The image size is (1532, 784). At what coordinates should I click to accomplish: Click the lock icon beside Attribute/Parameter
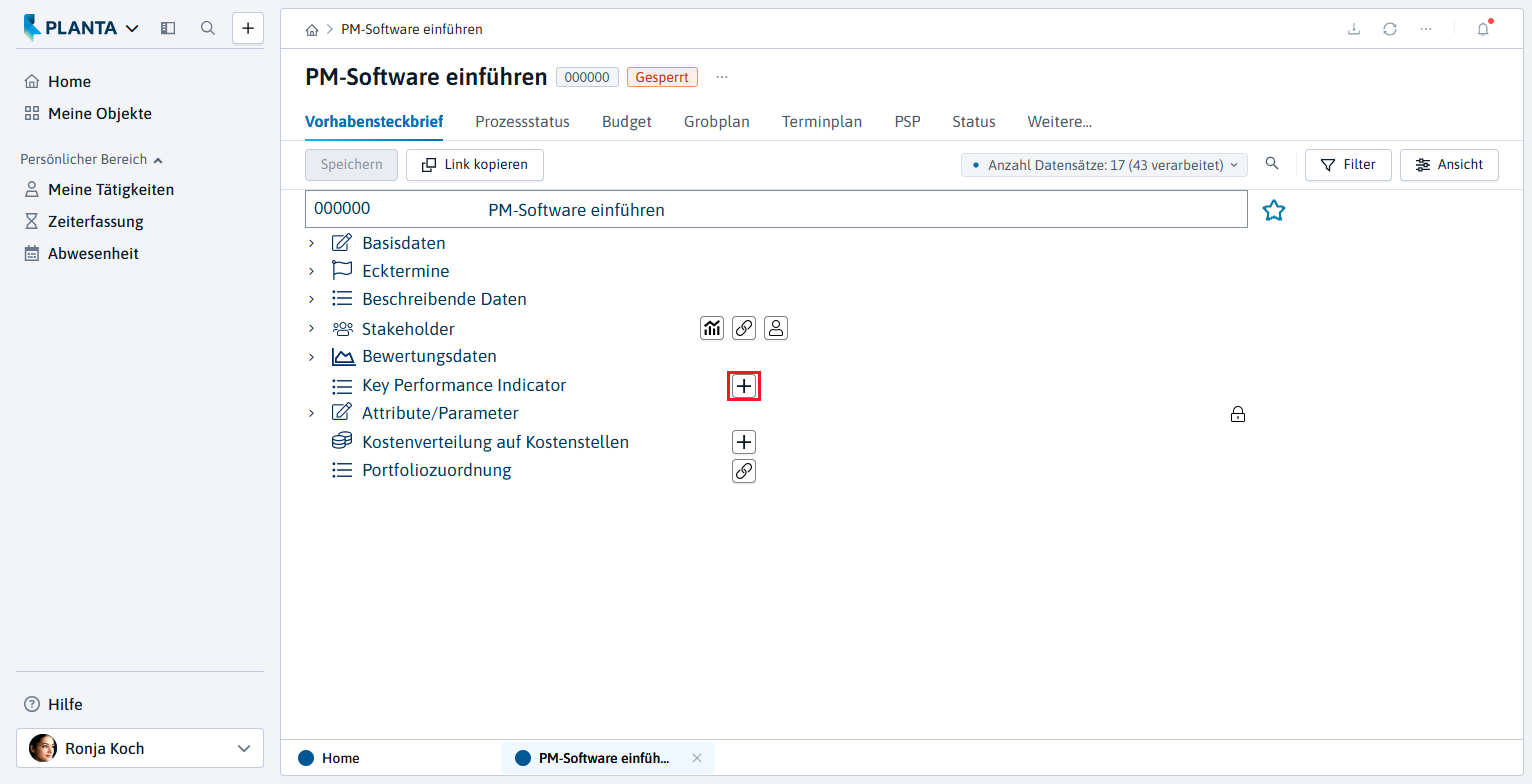(x=1238, y=414)
